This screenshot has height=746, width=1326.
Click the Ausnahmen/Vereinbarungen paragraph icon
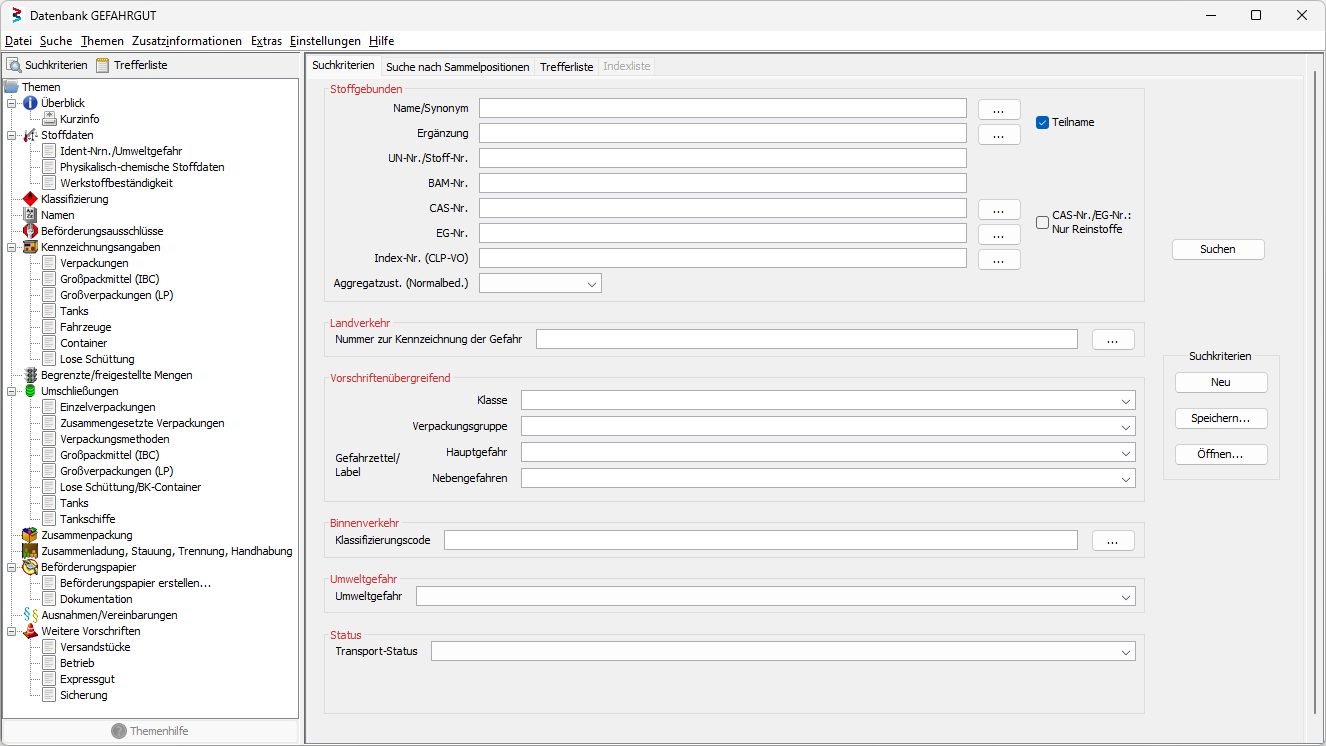[x=30, y=615]
